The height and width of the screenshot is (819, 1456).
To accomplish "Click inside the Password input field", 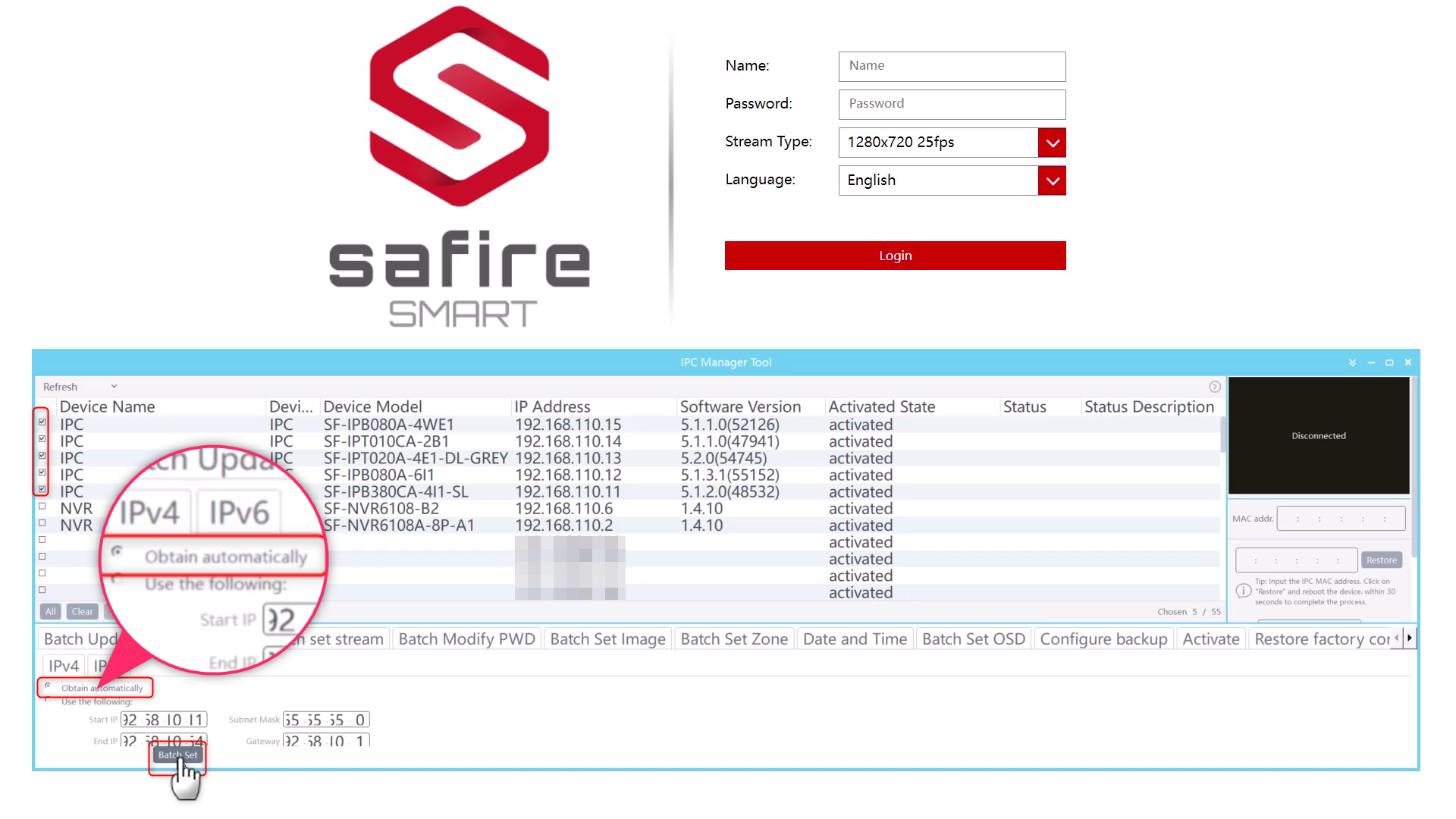I will pos(952,104).
